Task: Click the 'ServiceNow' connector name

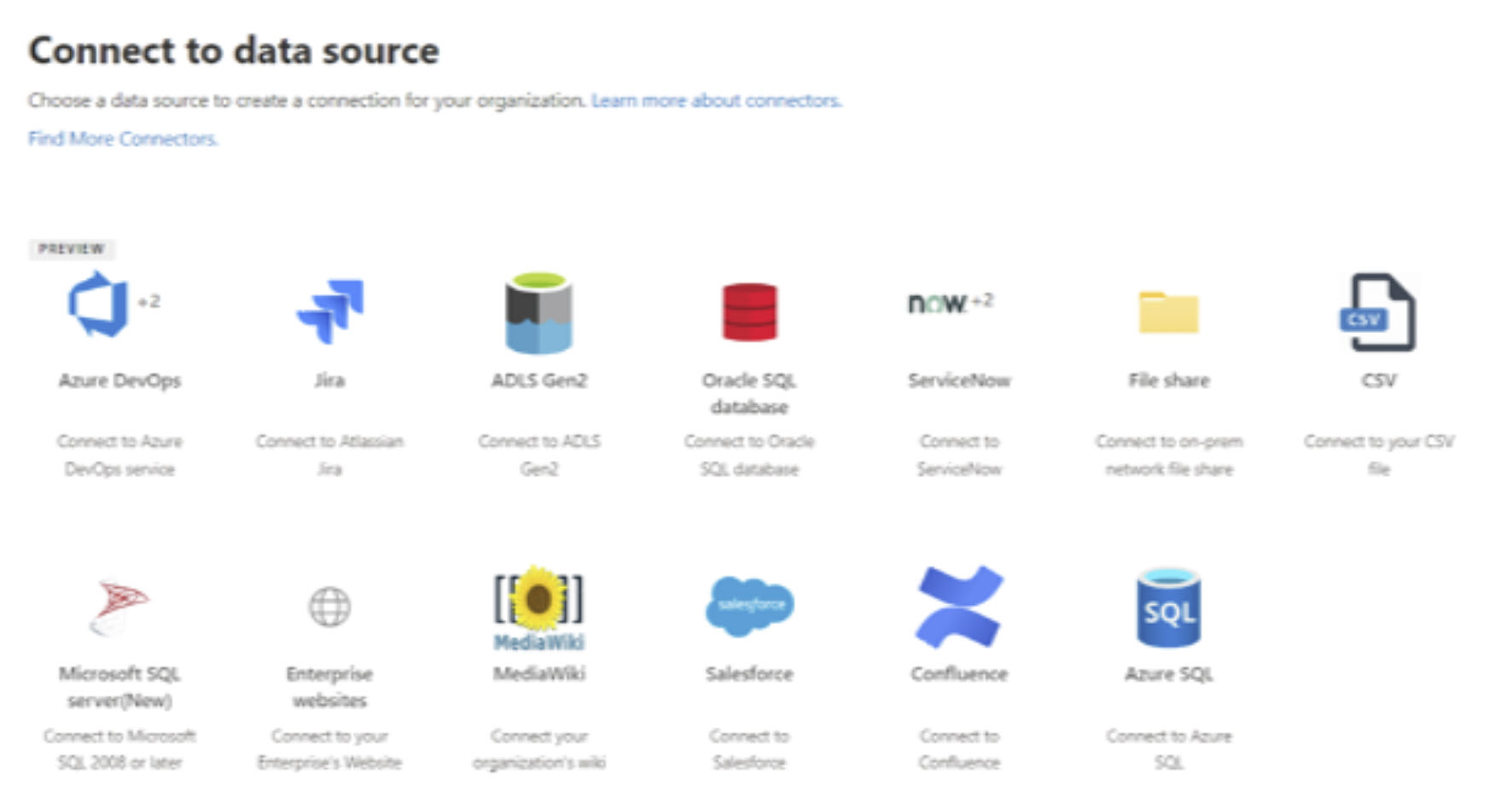Action: tap(959, 381)
